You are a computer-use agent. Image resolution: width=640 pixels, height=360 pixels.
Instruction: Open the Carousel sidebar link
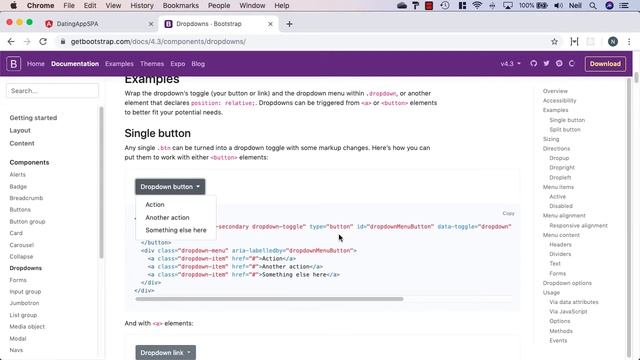pos(22,245)
